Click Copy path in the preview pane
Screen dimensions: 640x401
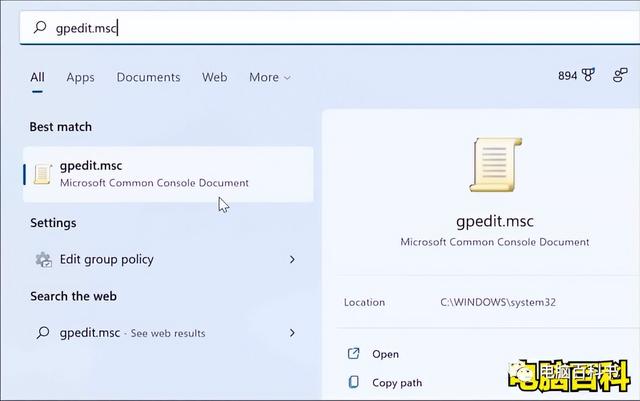[397, 383]
